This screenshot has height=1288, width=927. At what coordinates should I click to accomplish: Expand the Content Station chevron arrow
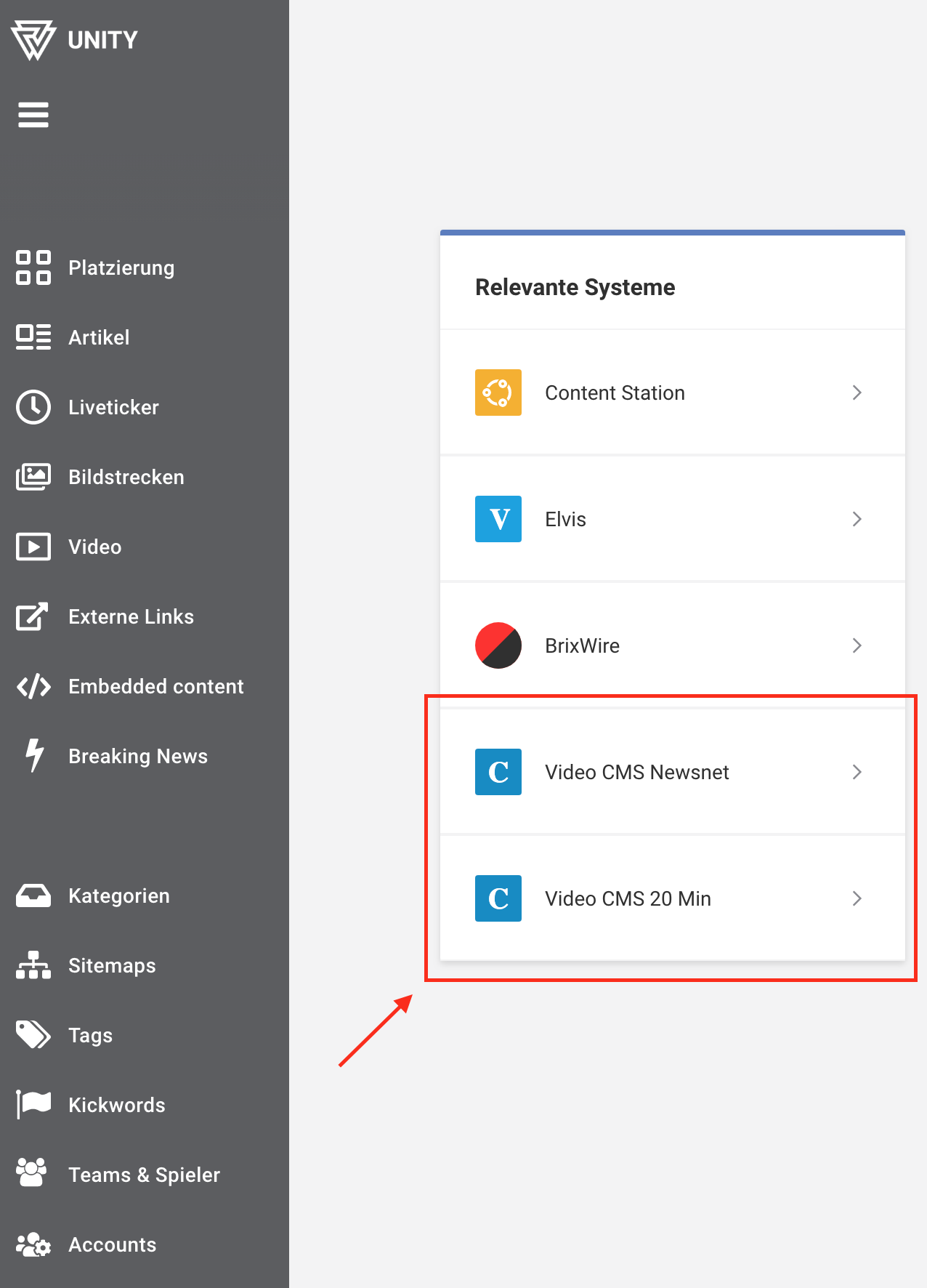857,393
